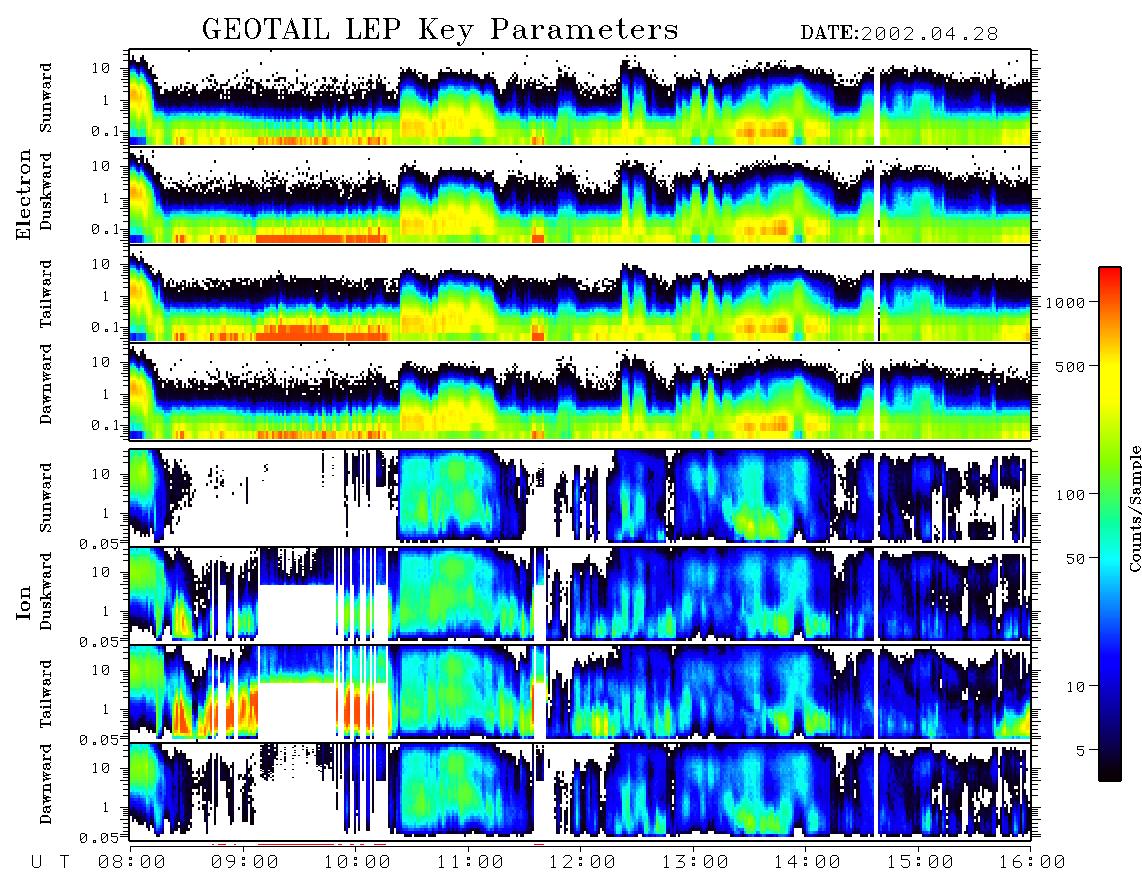1142x880 pixels.
Task: Click the Ion "Sunward" axis label
Action: pyautogui.click(x=46, y=497)
